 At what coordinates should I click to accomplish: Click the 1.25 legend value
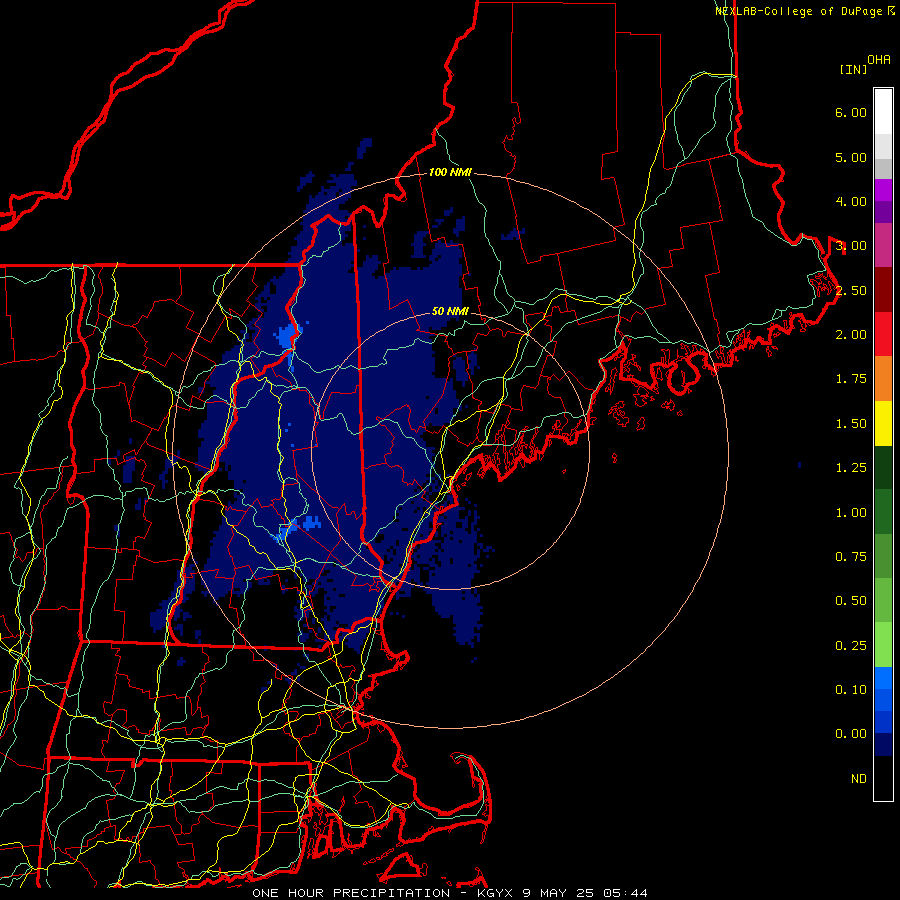pyautogui.click(x=851, y=468)
